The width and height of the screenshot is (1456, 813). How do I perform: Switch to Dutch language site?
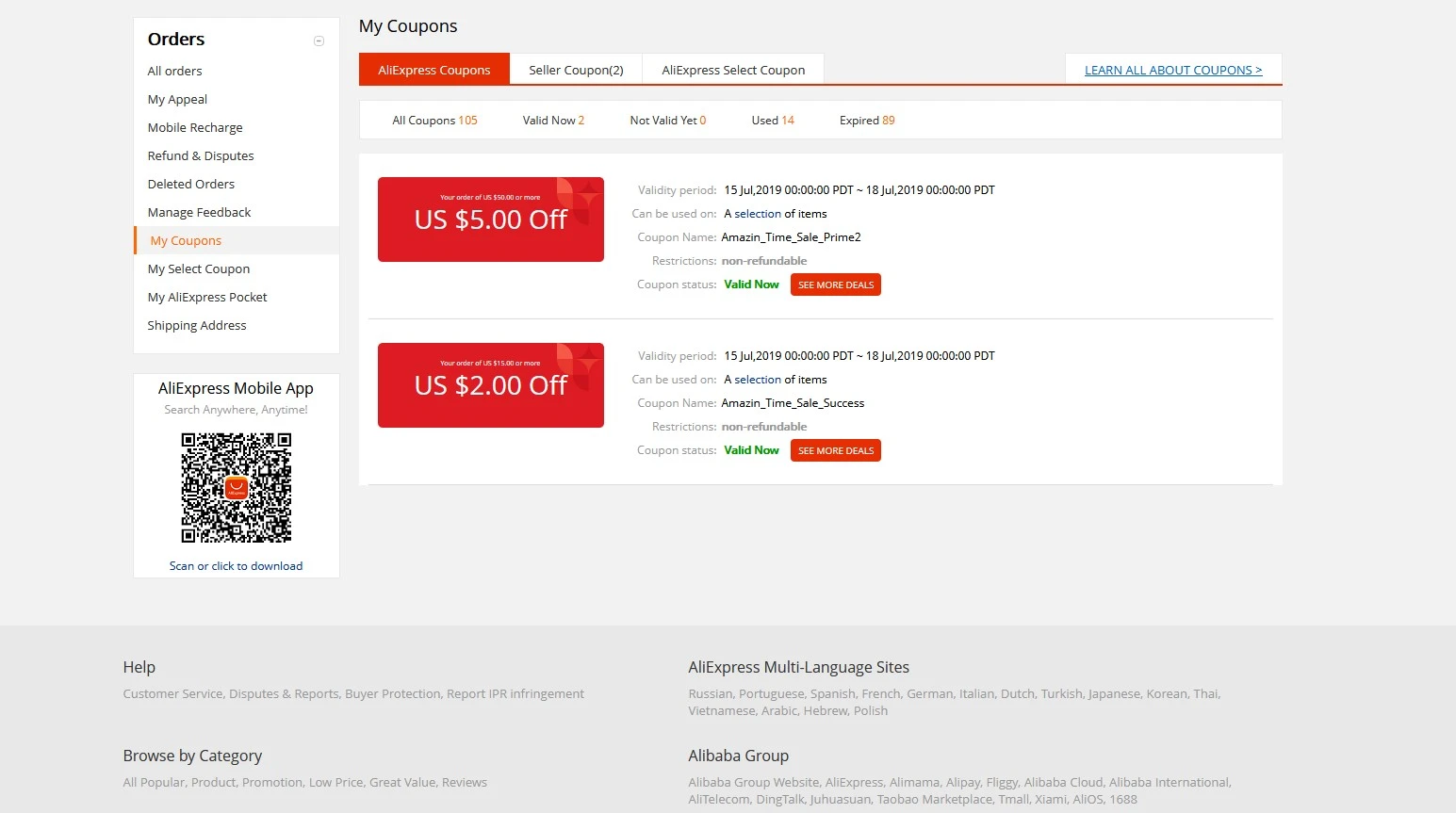click(x=1018, y=694)
